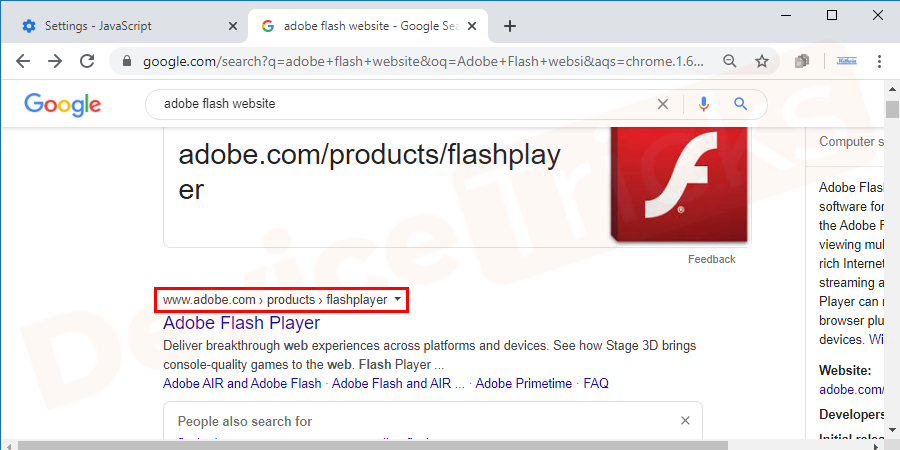Reload the page with the refresh icon

pyautogui.click(x=87, y=61)
